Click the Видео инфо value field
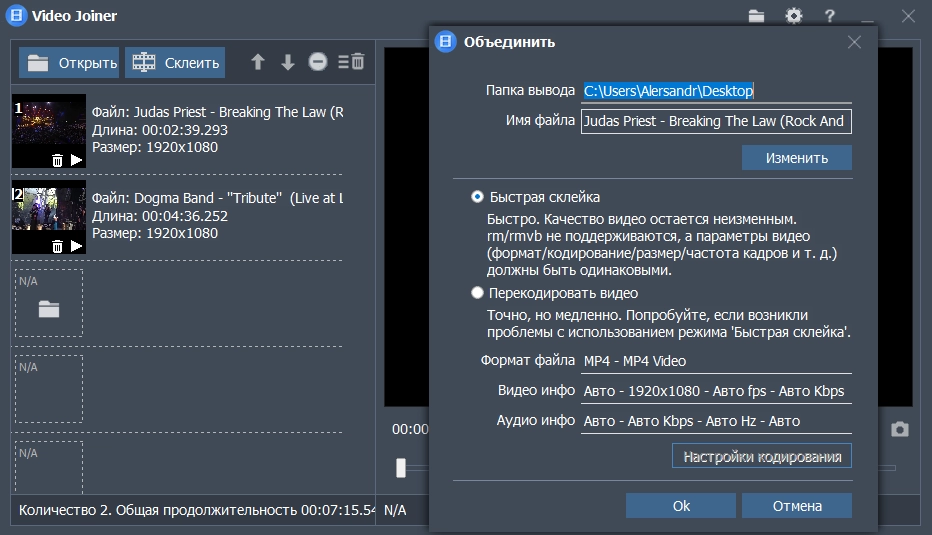This screenshot has height=535, width=932. point(716,391)
